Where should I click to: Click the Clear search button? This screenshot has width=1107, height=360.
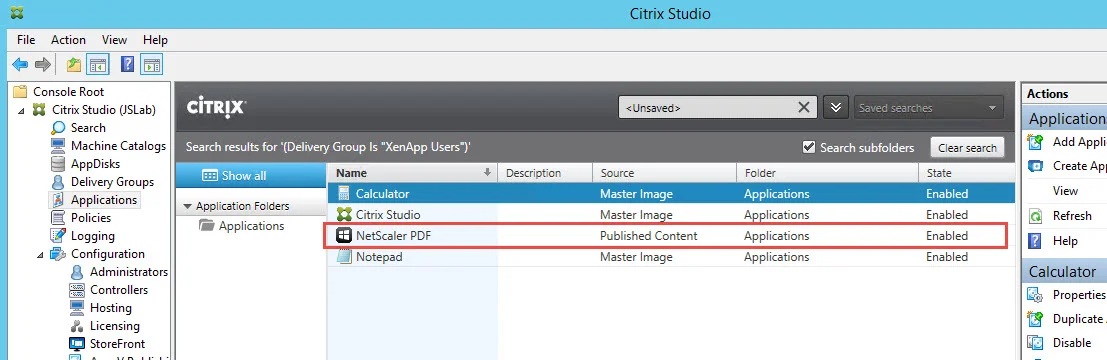[x=967, y=148]
